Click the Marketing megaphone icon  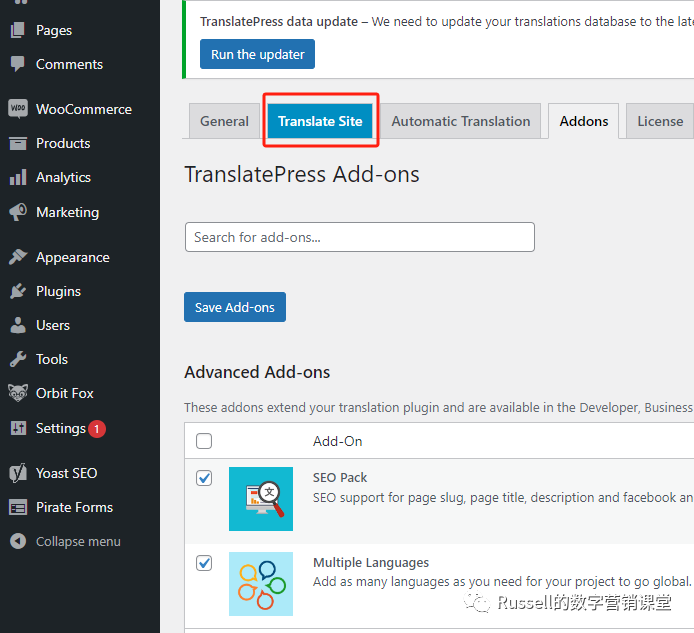pos(18,212)
